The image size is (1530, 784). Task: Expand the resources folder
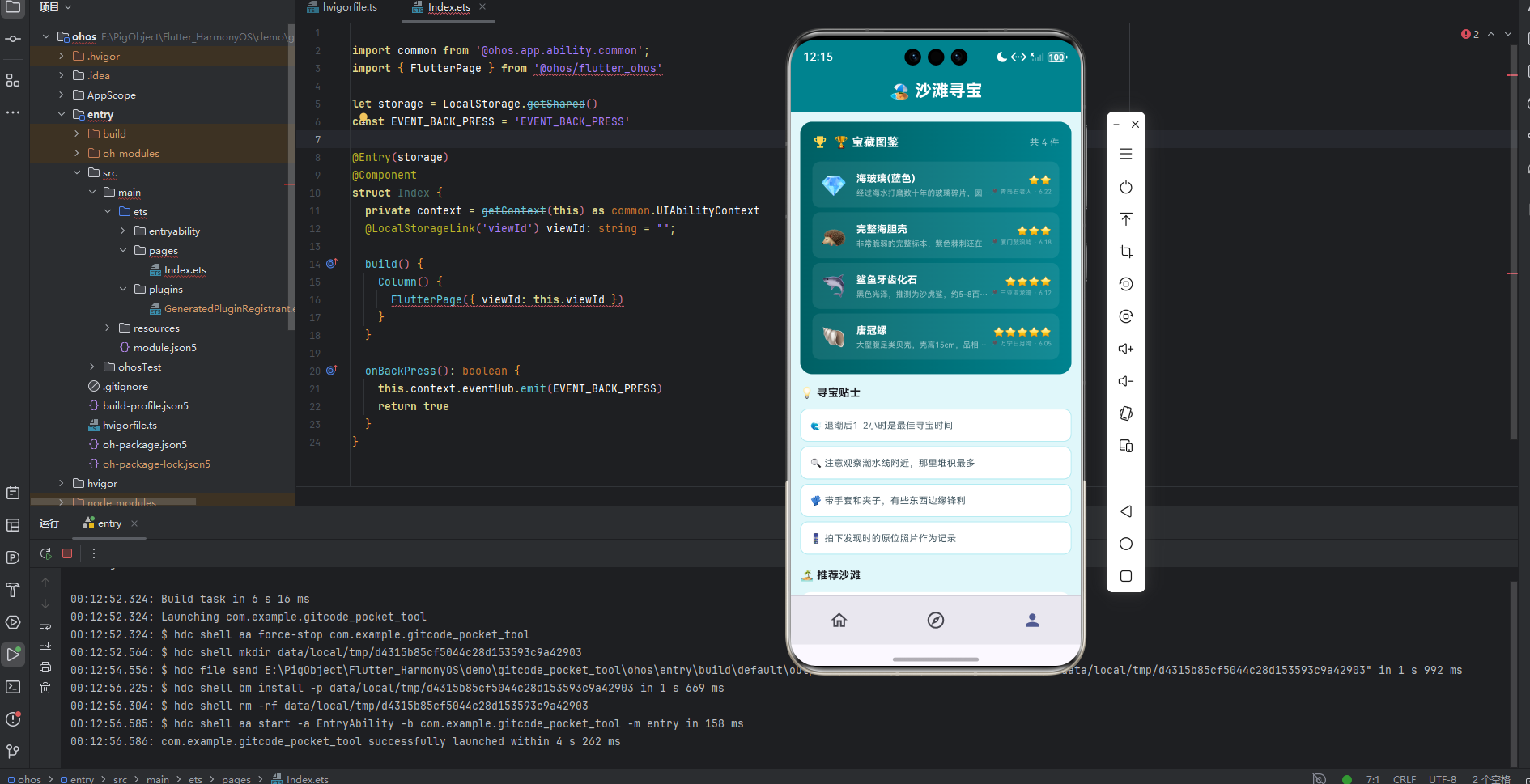tap(108, 328)
